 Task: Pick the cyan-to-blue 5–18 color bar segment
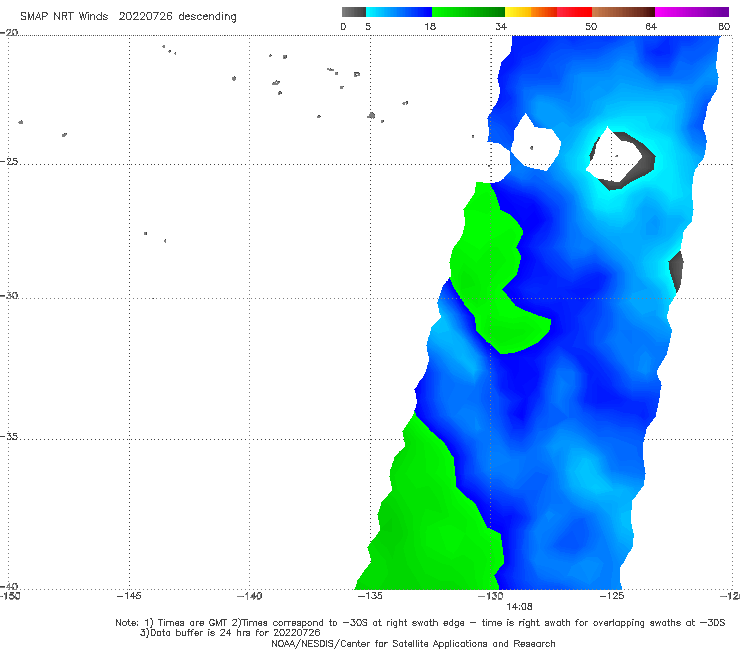(x=399, y=12)
